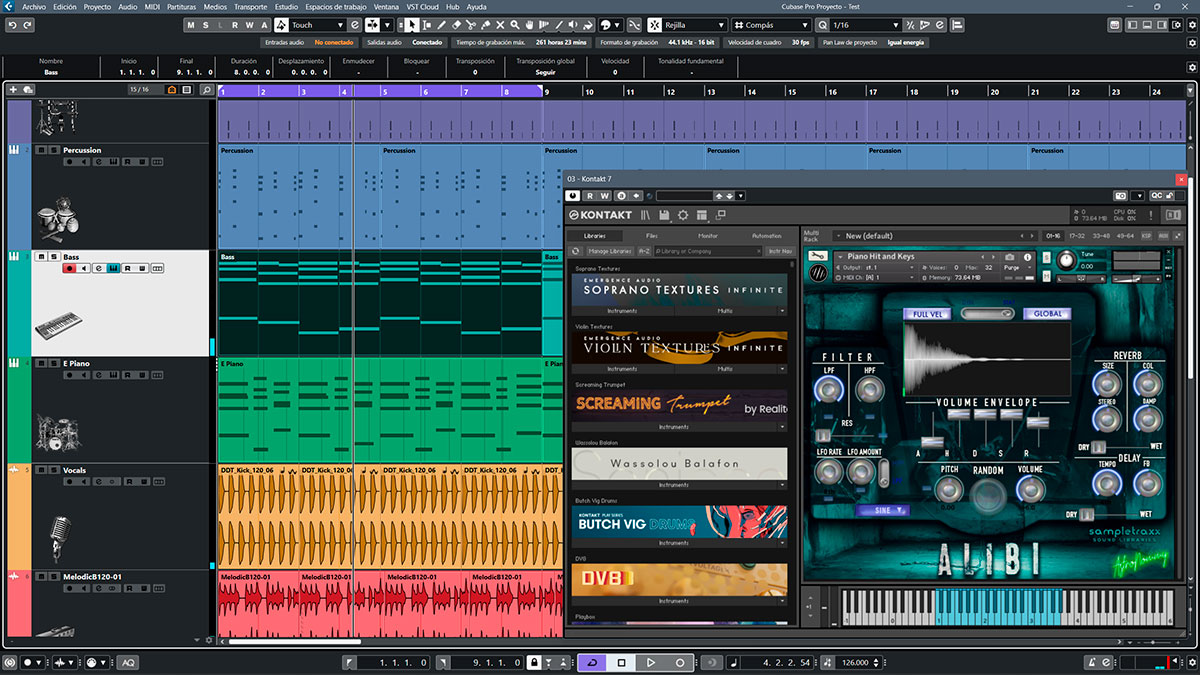
Task: Toggle global Mute (M) in toolbar
Action: click(x=192, y=25)
